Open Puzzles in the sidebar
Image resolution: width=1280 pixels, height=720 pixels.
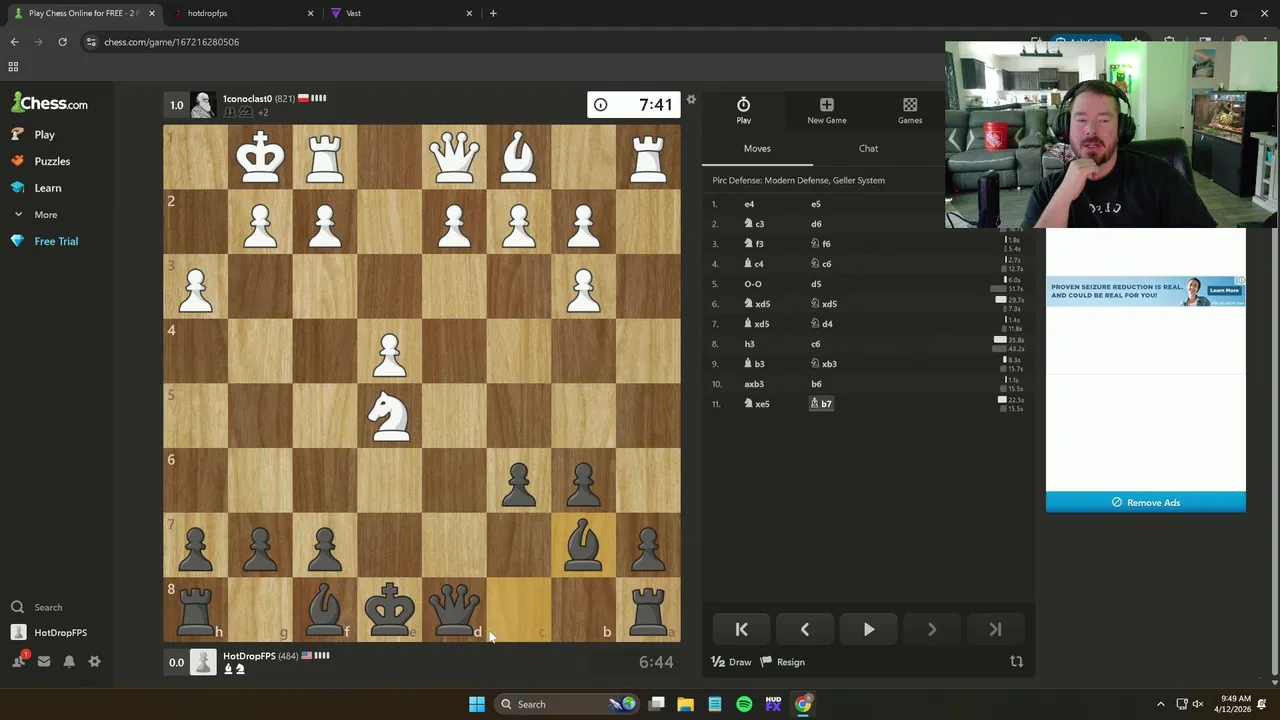(41, 161)
